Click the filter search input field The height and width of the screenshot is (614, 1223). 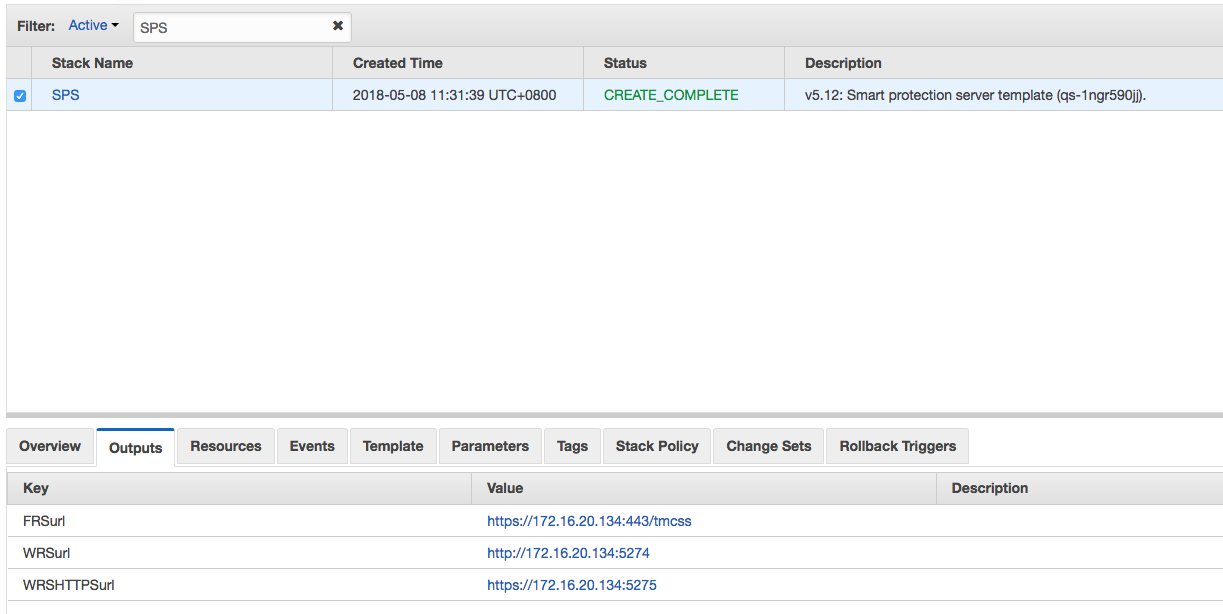click(230, 27)
